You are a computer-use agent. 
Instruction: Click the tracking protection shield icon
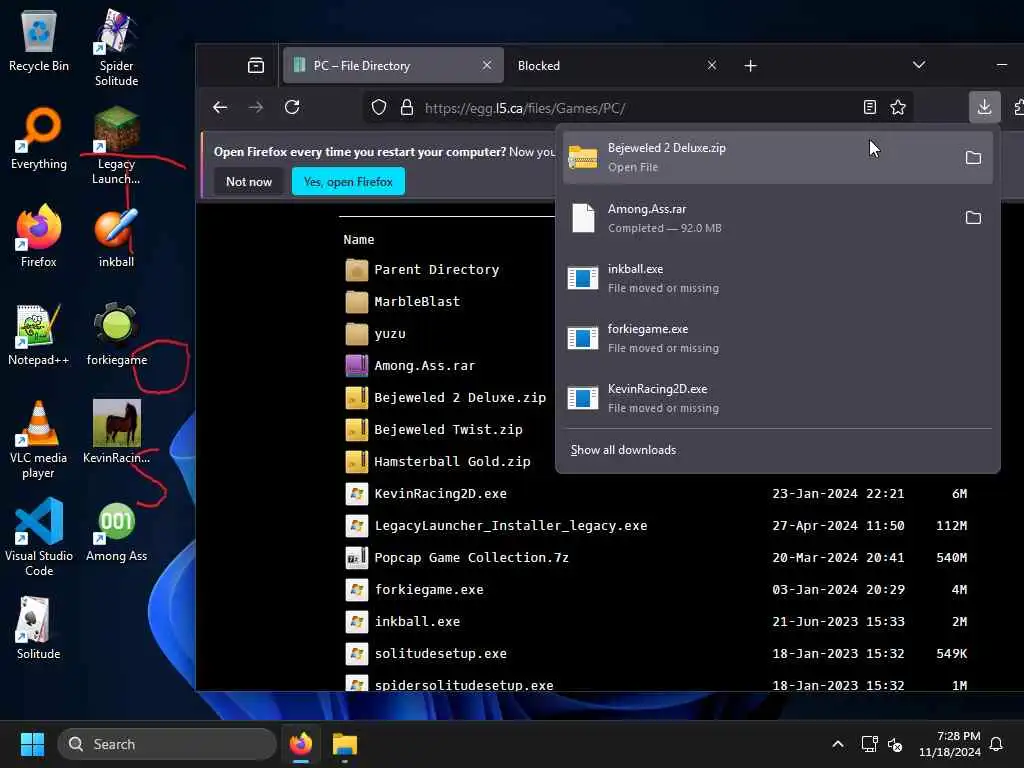click(x=379, y=107)
